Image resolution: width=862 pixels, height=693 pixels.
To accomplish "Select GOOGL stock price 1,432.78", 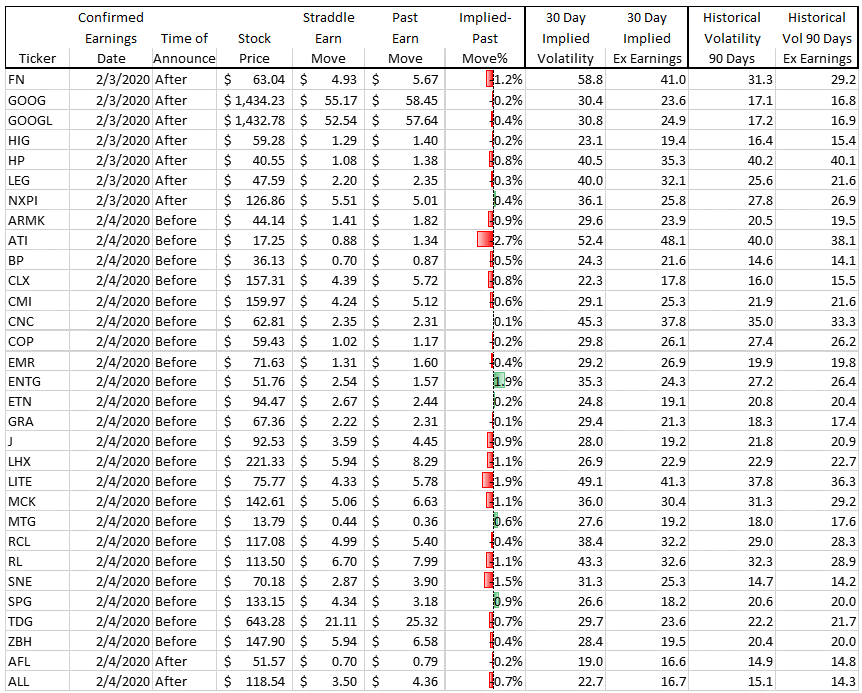I will [254, 120].
